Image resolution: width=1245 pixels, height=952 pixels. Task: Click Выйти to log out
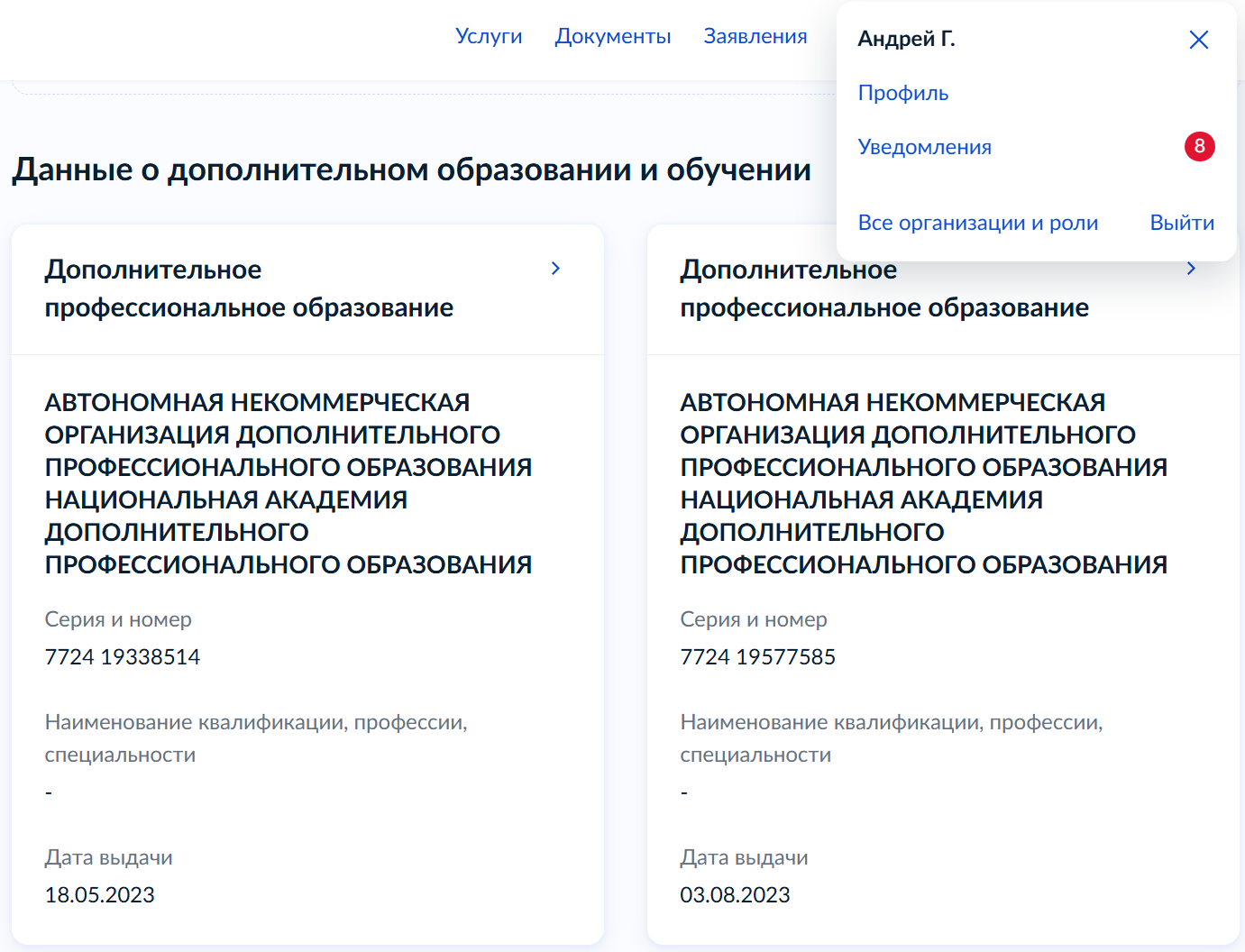(1181, 223)
